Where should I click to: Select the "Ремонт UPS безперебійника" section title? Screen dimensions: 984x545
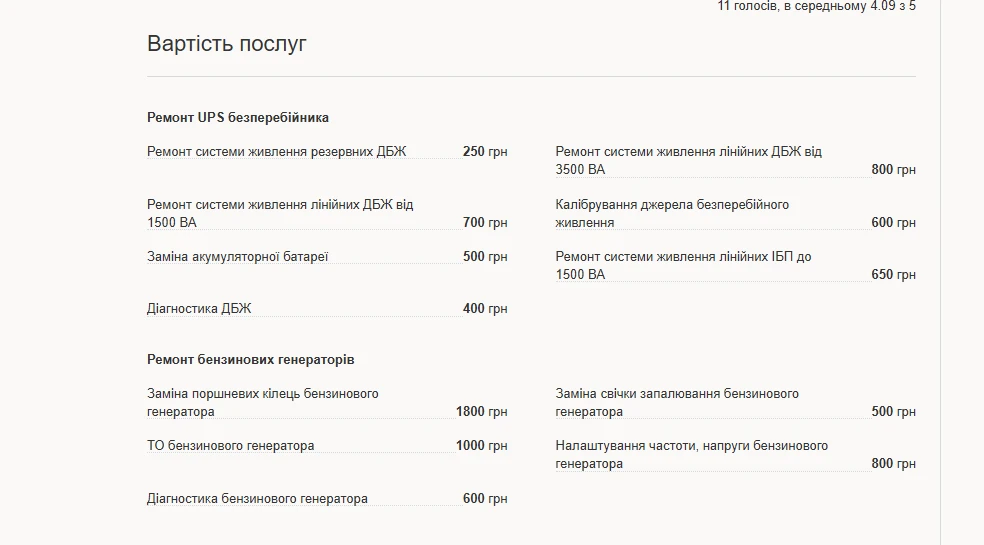pos(238,117)
